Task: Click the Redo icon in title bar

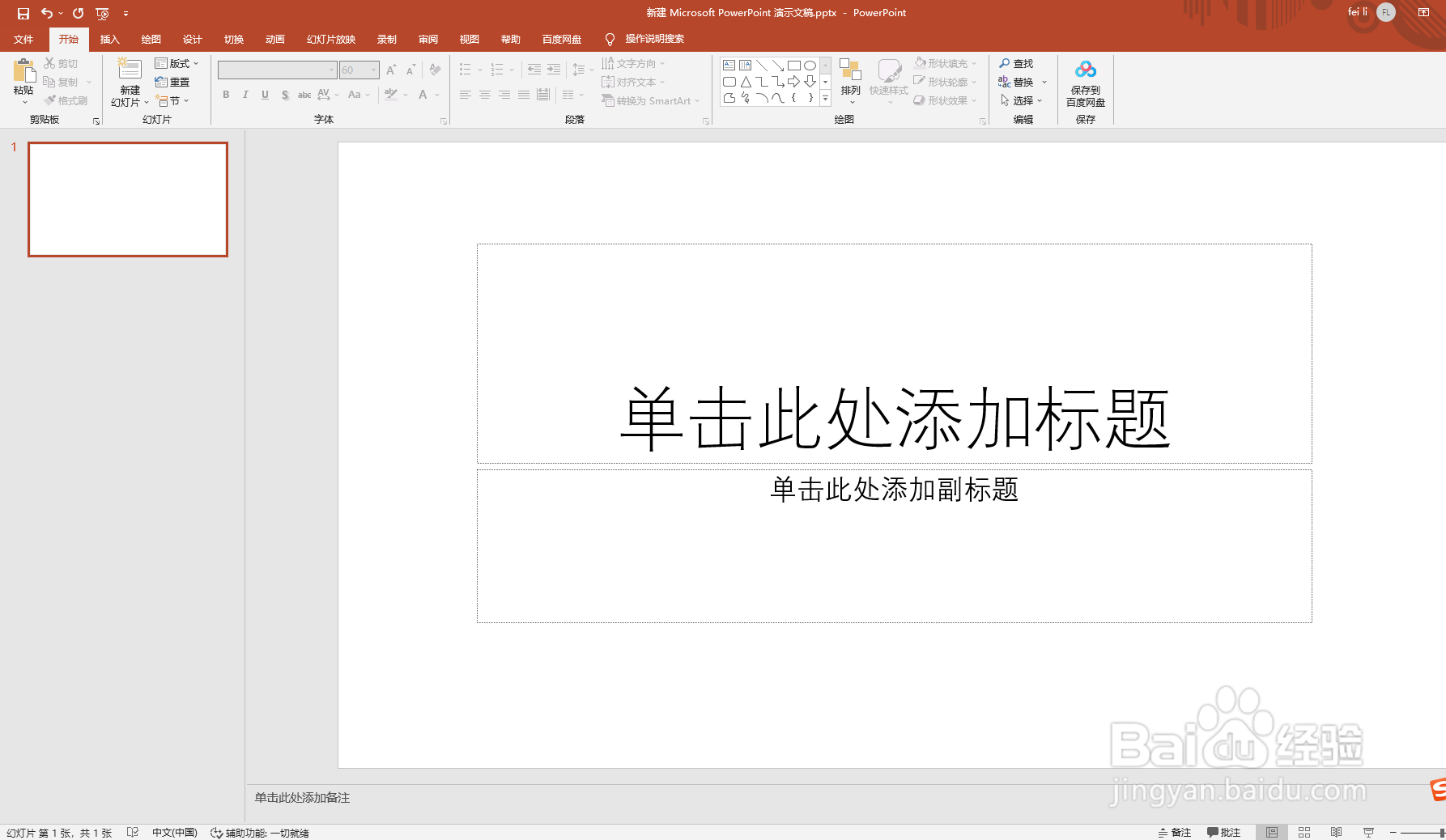Action: [78, 13]
